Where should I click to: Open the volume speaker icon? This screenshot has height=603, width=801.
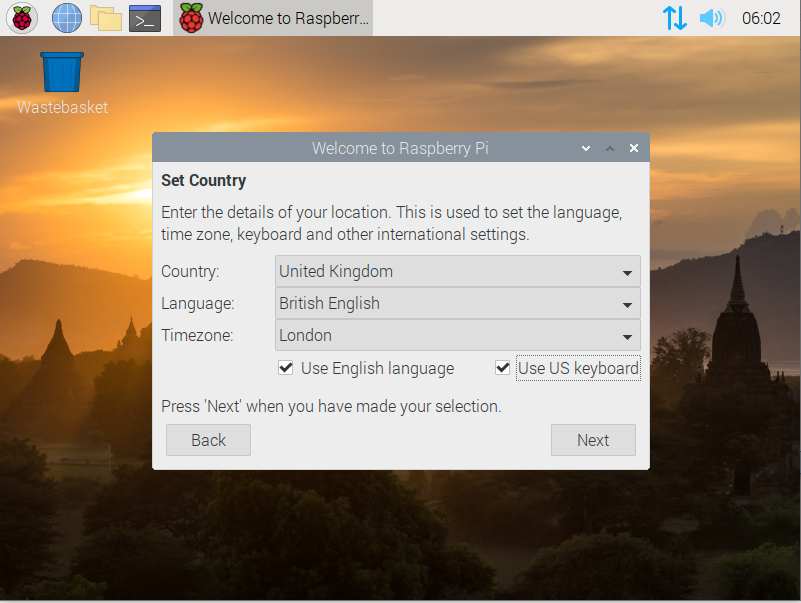[x=712, y=18]
